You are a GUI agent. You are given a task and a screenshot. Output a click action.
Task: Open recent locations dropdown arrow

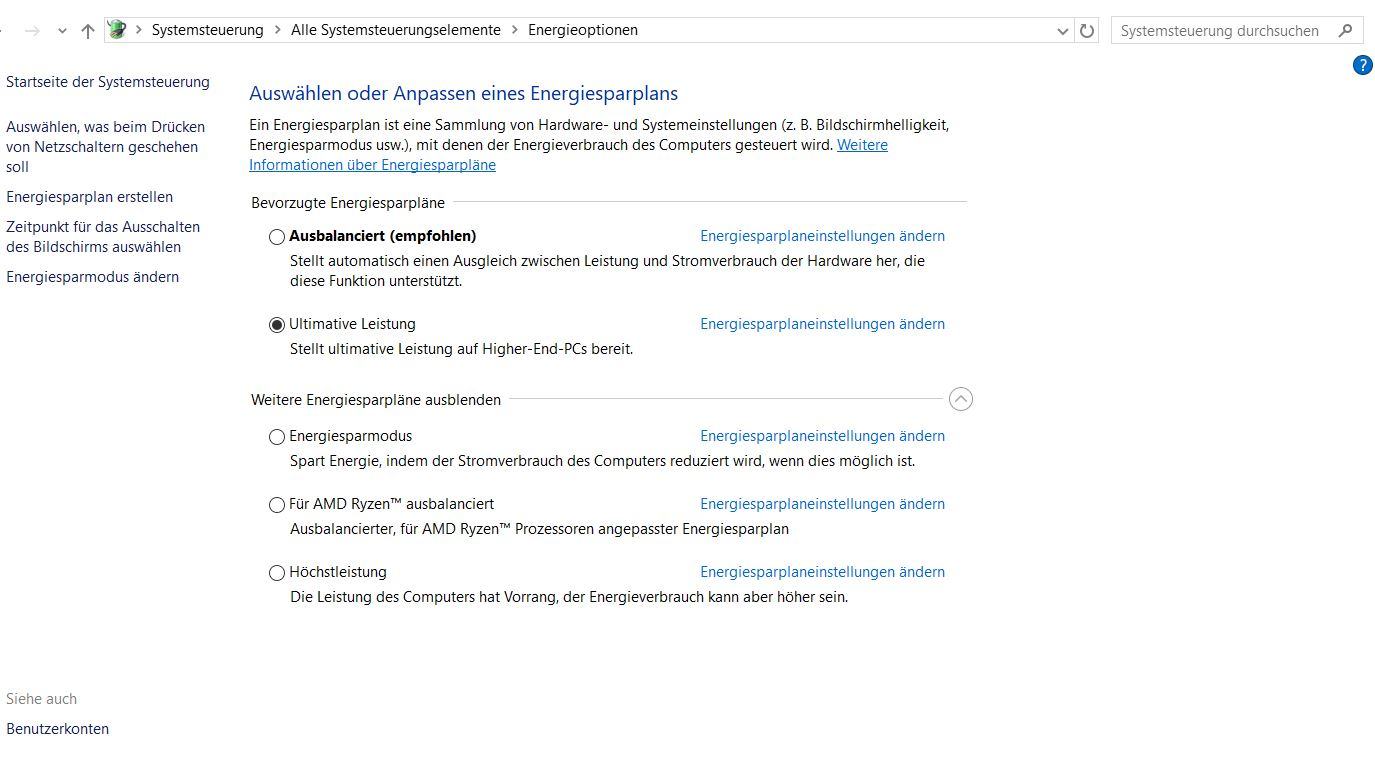click(62, 30)
